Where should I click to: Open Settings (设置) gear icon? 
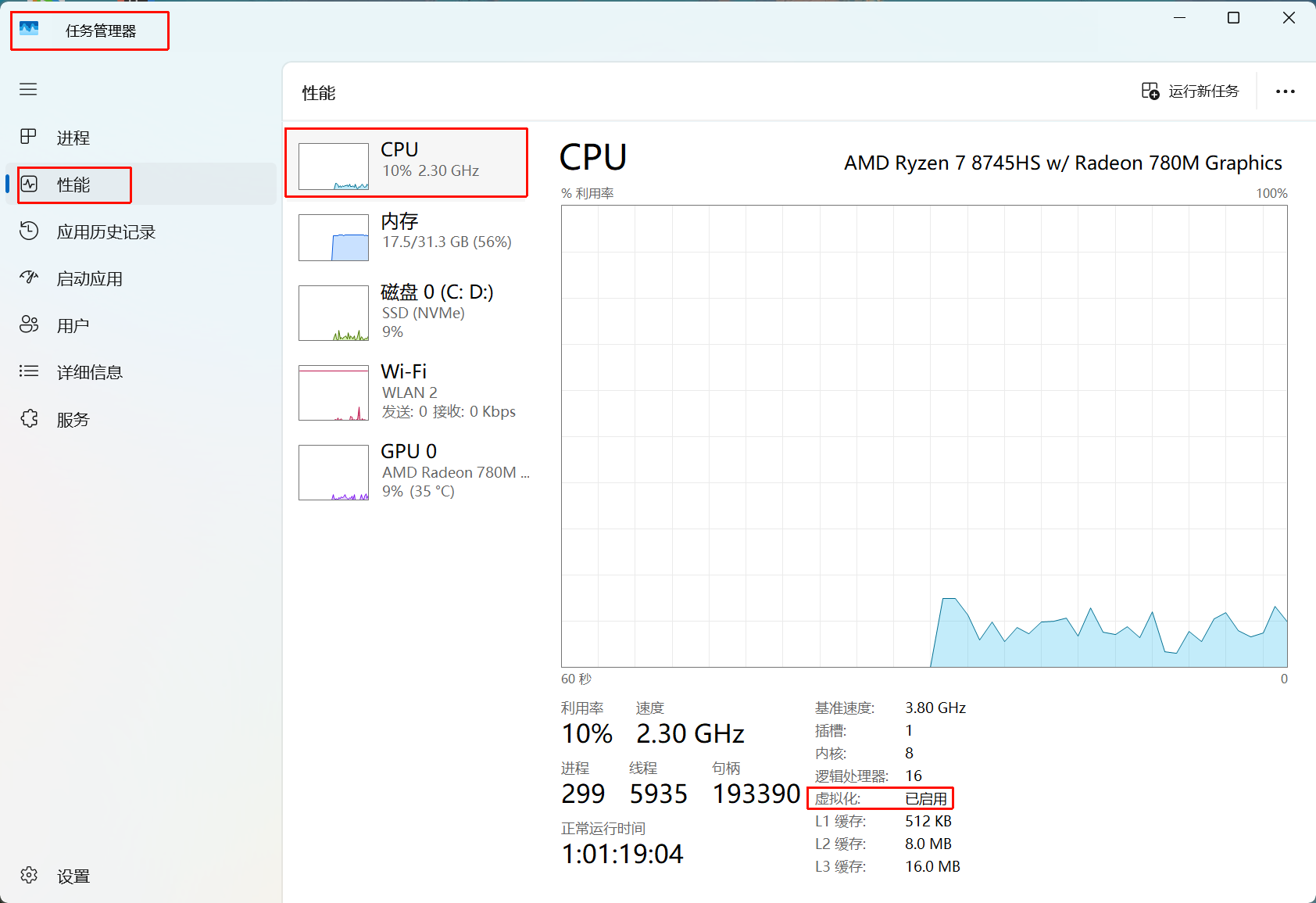point(29,876)
